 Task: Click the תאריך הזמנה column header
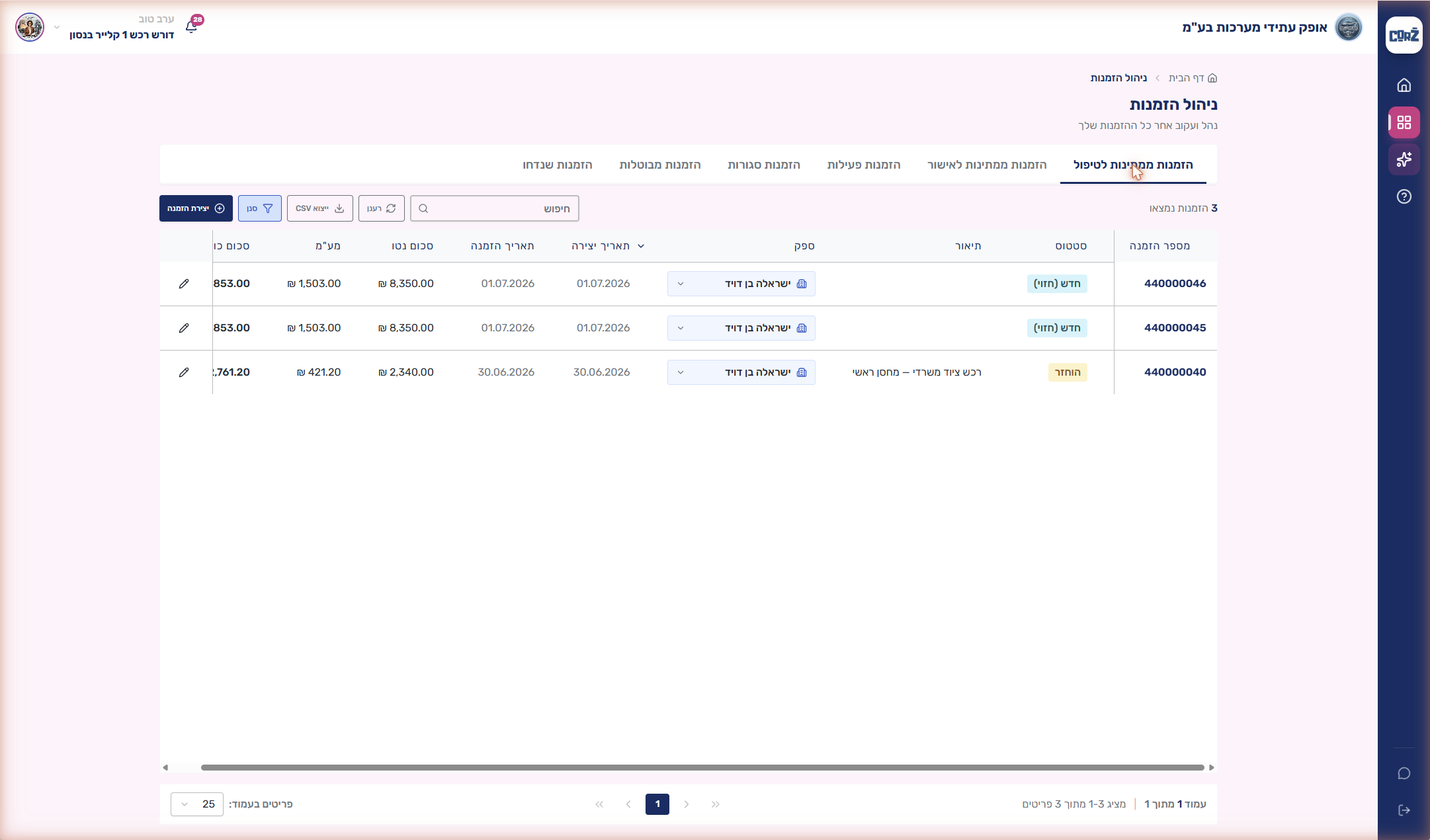point(503,246)
